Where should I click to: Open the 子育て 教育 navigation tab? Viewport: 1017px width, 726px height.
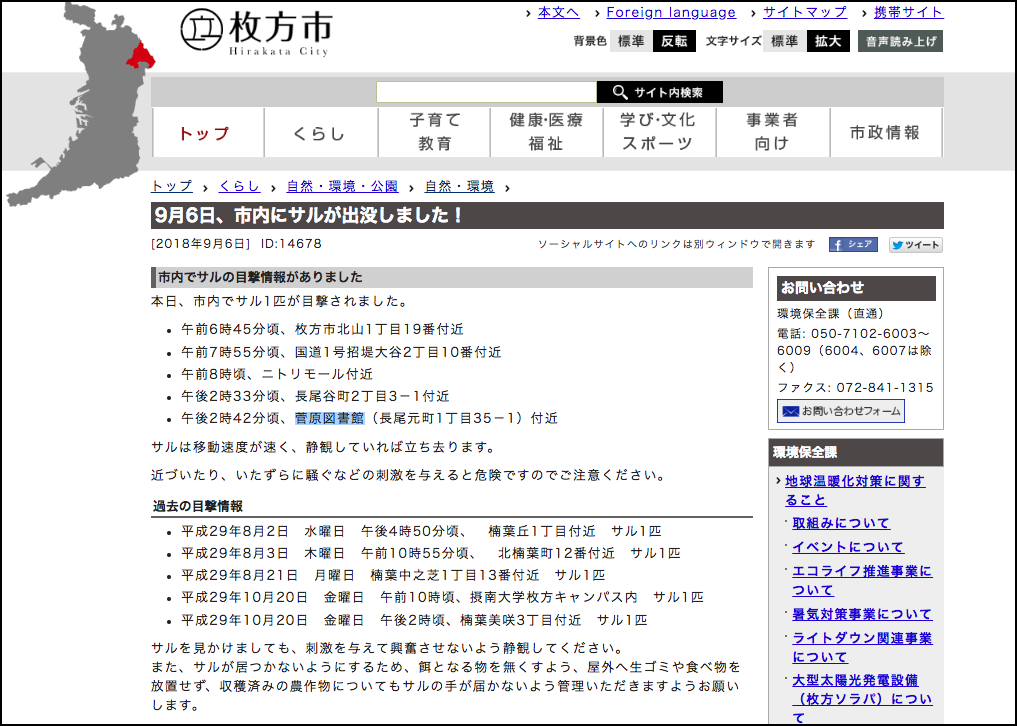[435, 132]
